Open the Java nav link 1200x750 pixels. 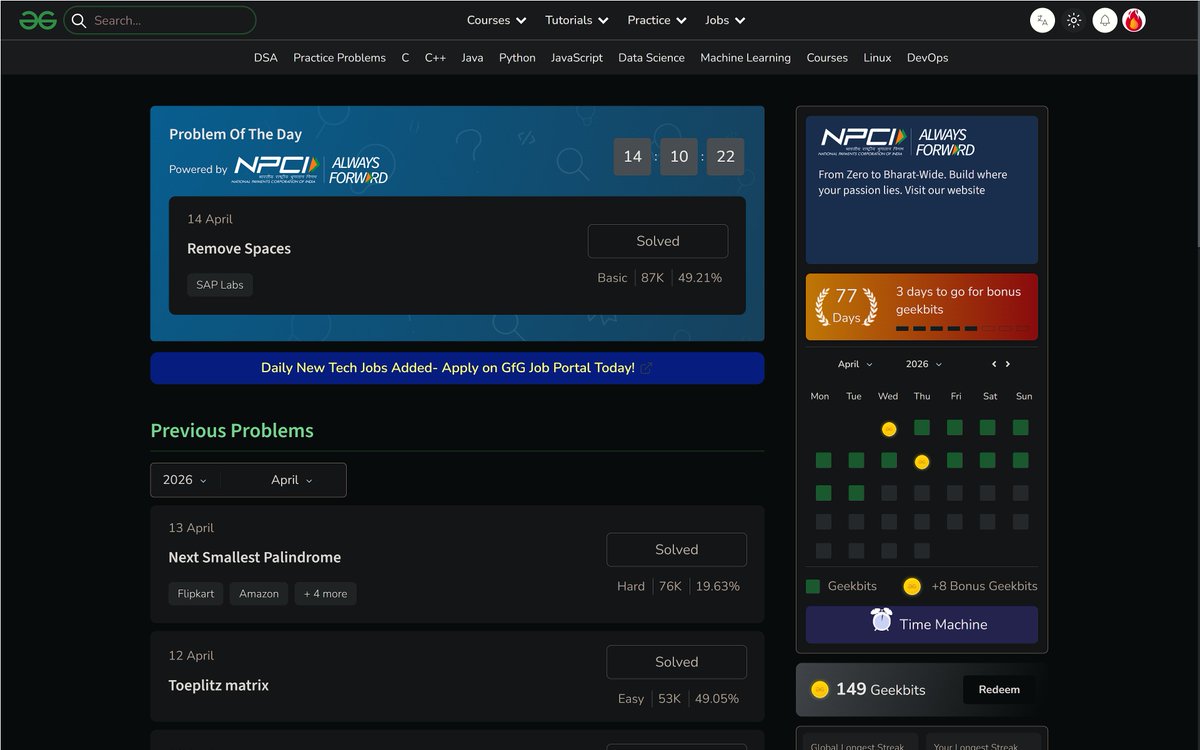point(472,58)
